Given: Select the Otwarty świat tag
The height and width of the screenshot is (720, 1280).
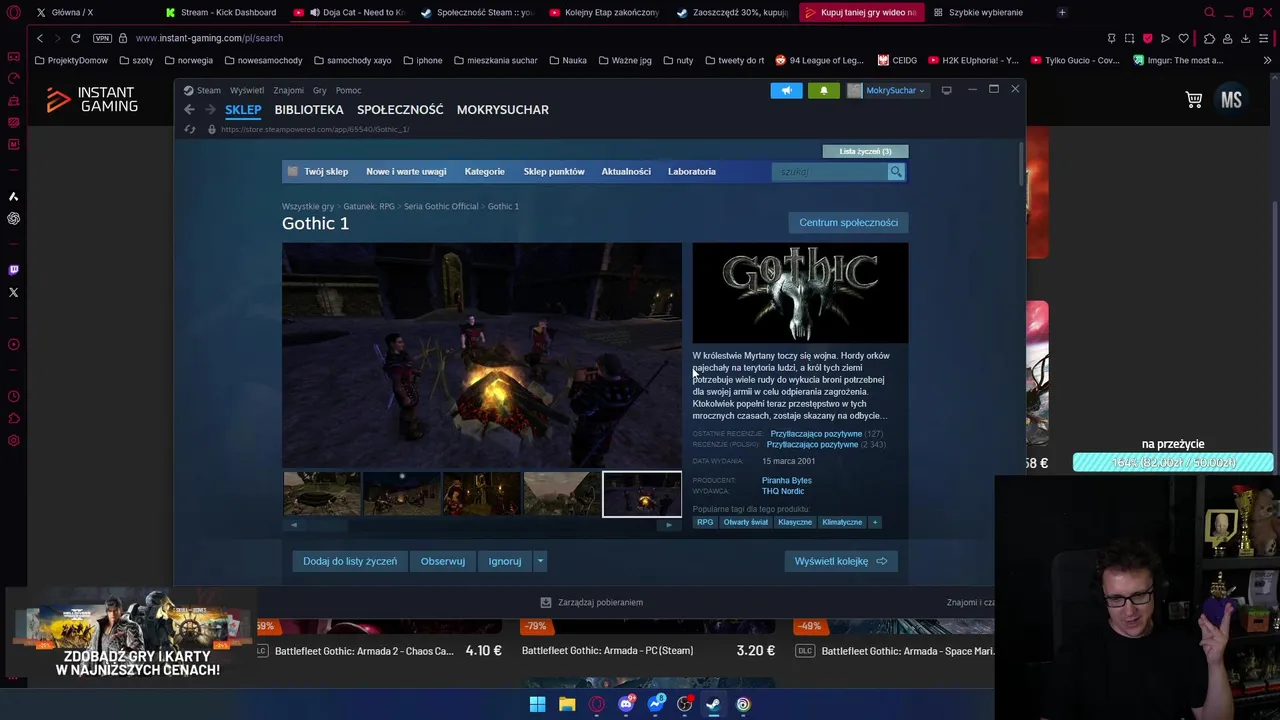Looking at the screenshot, I should point(746,522).
